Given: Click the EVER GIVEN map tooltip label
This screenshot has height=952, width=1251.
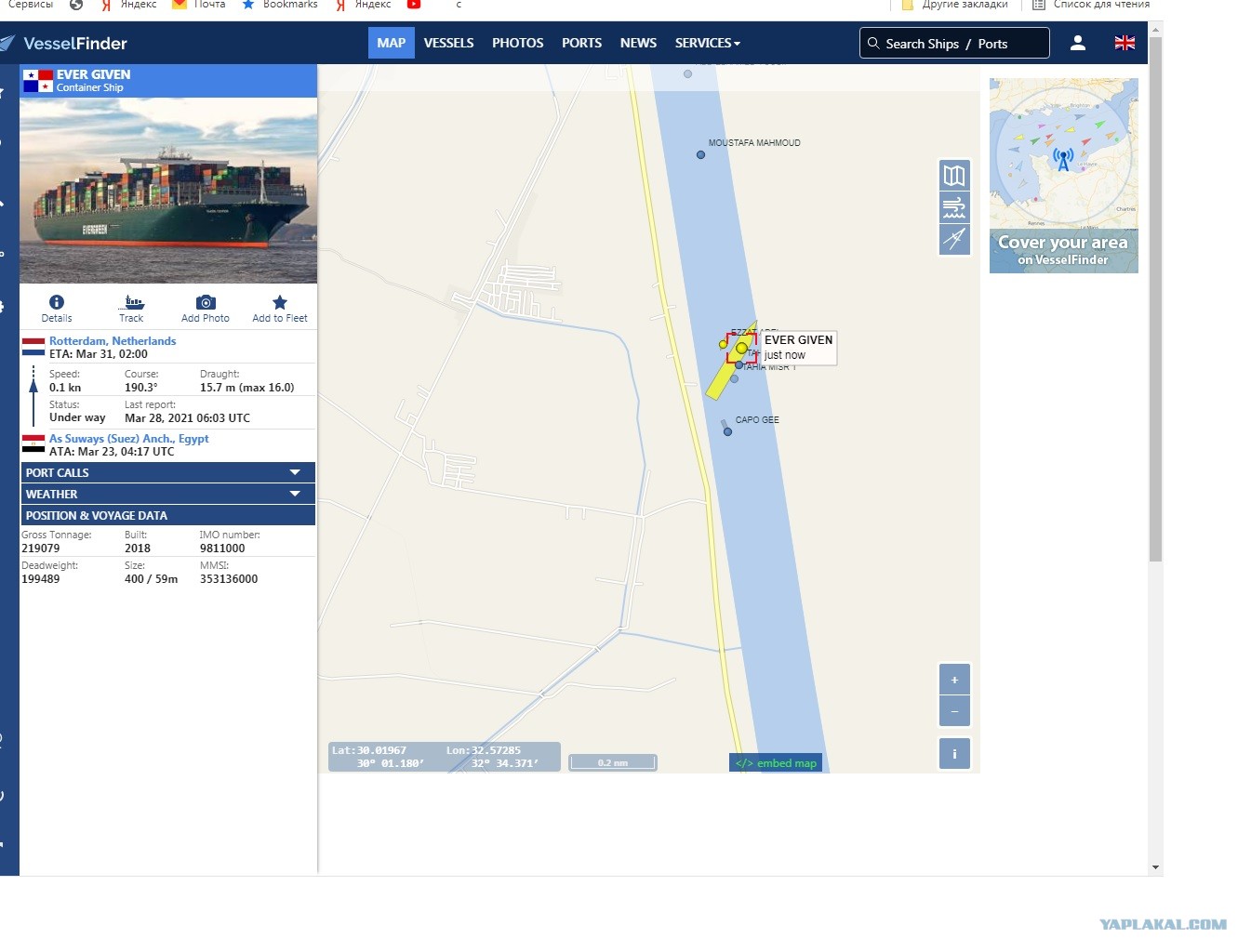Looking at the screenshot, I should coord(798,347).
